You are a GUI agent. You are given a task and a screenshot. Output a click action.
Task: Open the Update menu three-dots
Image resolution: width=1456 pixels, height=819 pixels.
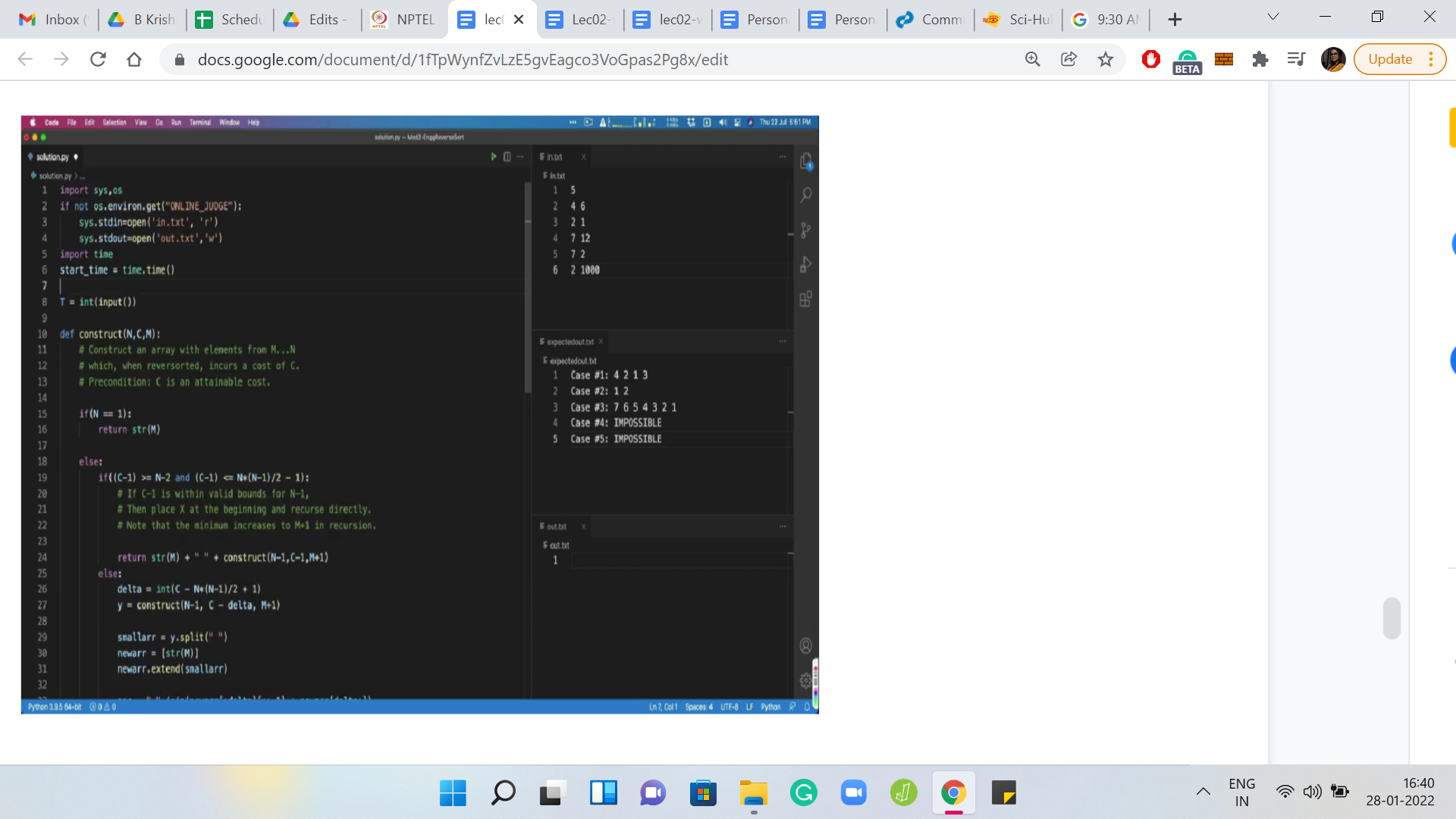[1431, 59]
